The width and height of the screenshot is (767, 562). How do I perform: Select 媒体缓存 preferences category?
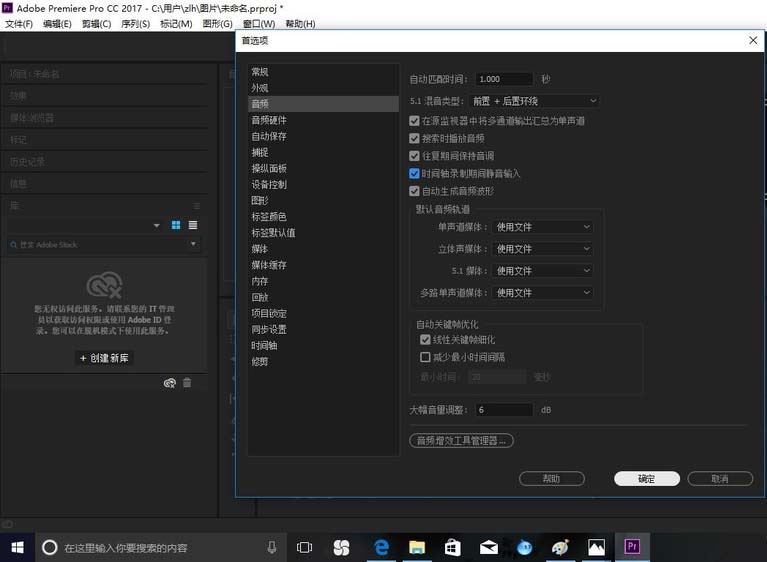323,265
